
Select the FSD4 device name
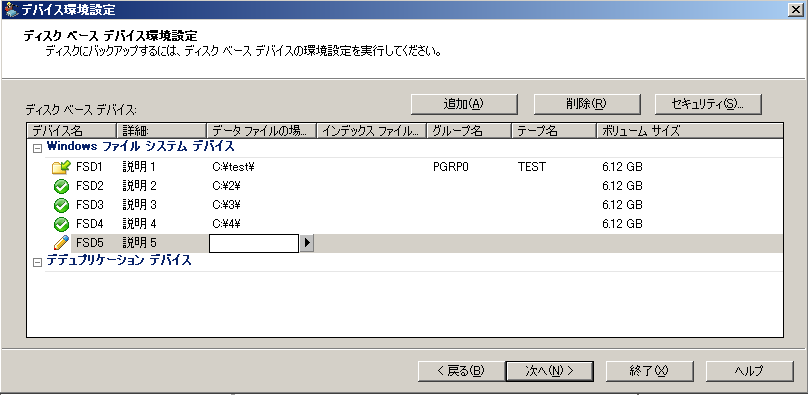(90, 225)
